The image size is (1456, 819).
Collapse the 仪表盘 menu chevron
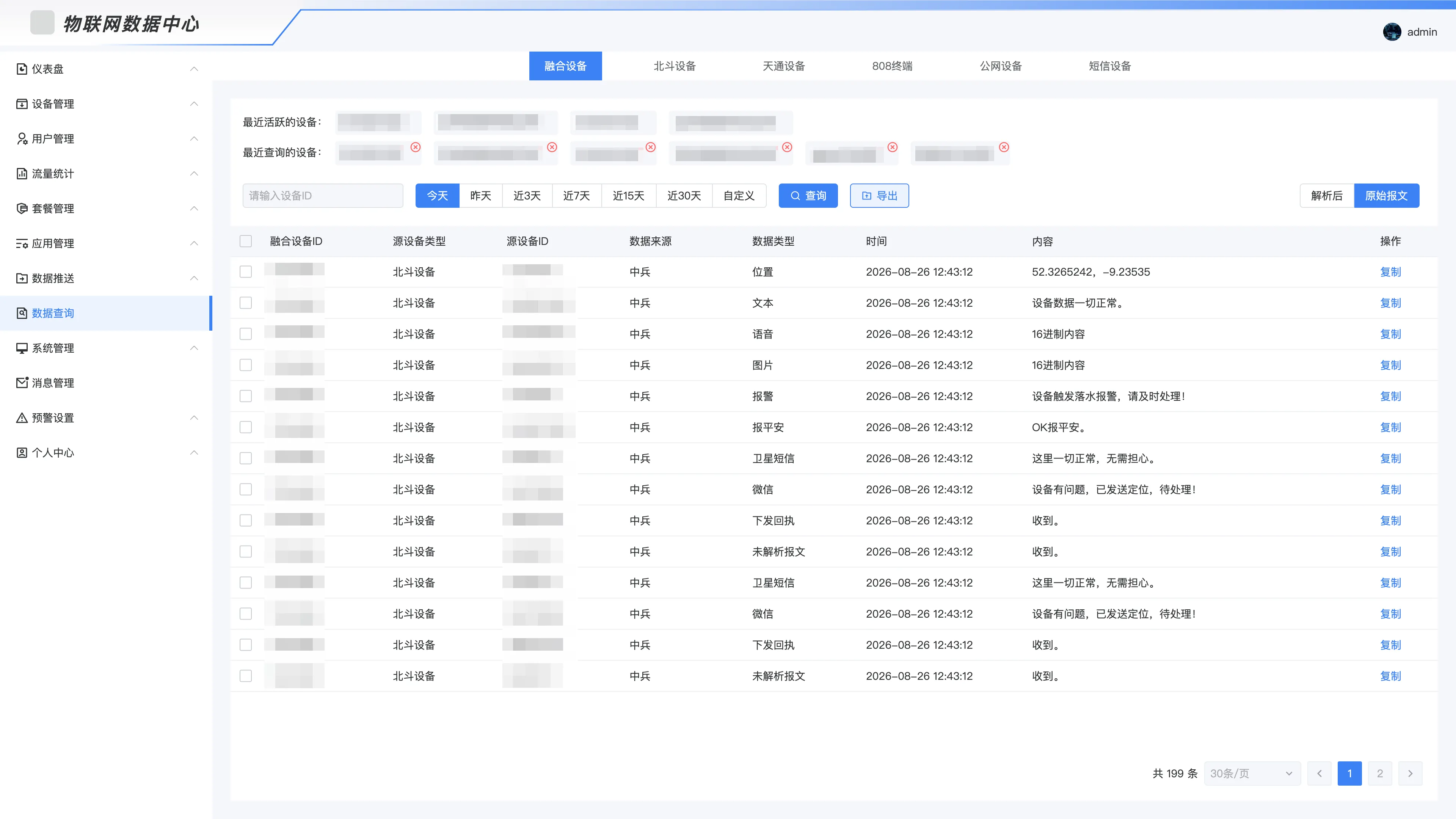pos(194,69)
